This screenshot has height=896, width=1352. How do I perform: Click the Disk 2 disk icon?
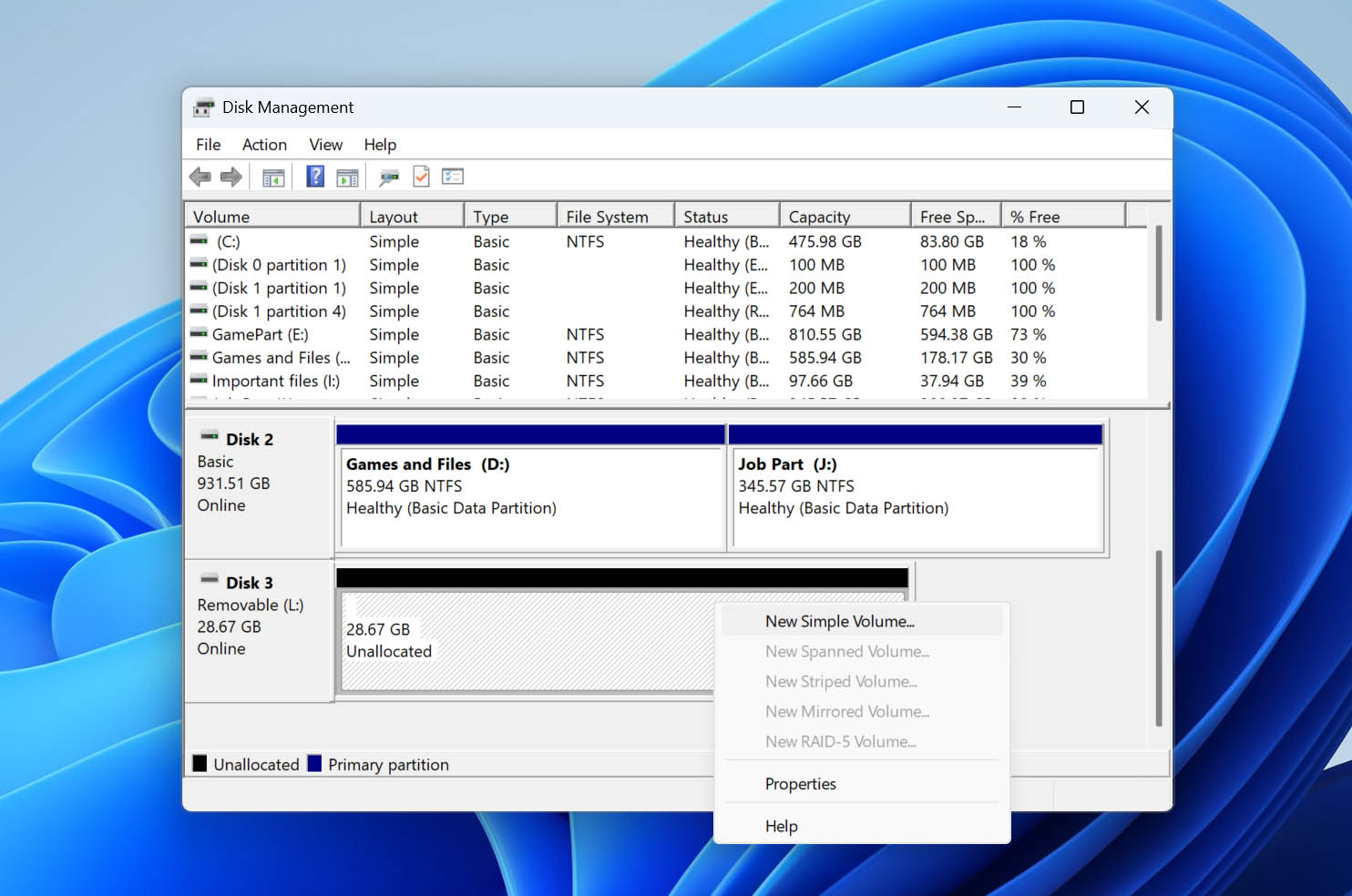pyautogui.click(x=210, y=436)
